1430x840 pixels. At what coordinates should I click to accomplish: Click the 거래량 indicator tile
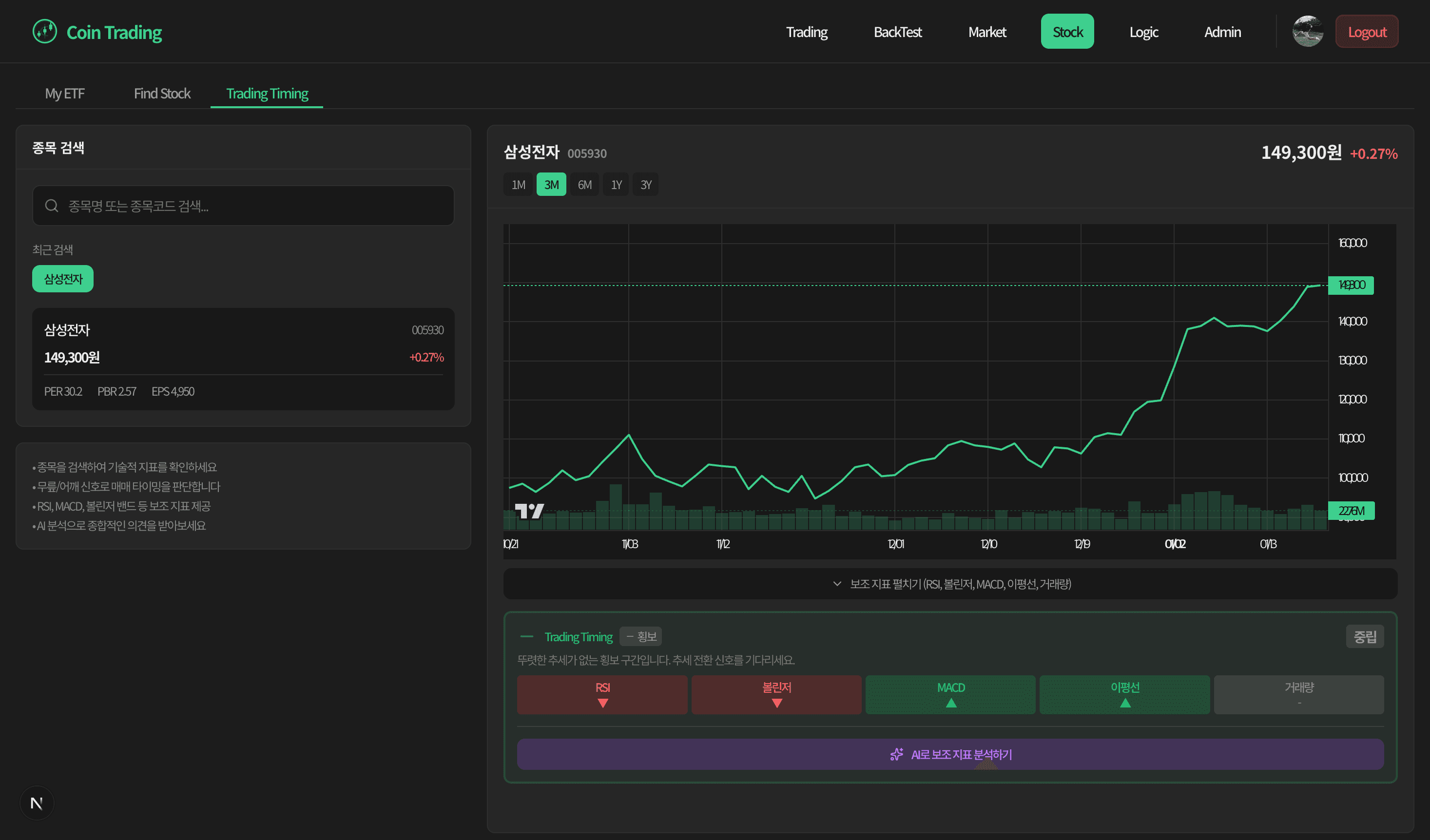pos(1299,694)
